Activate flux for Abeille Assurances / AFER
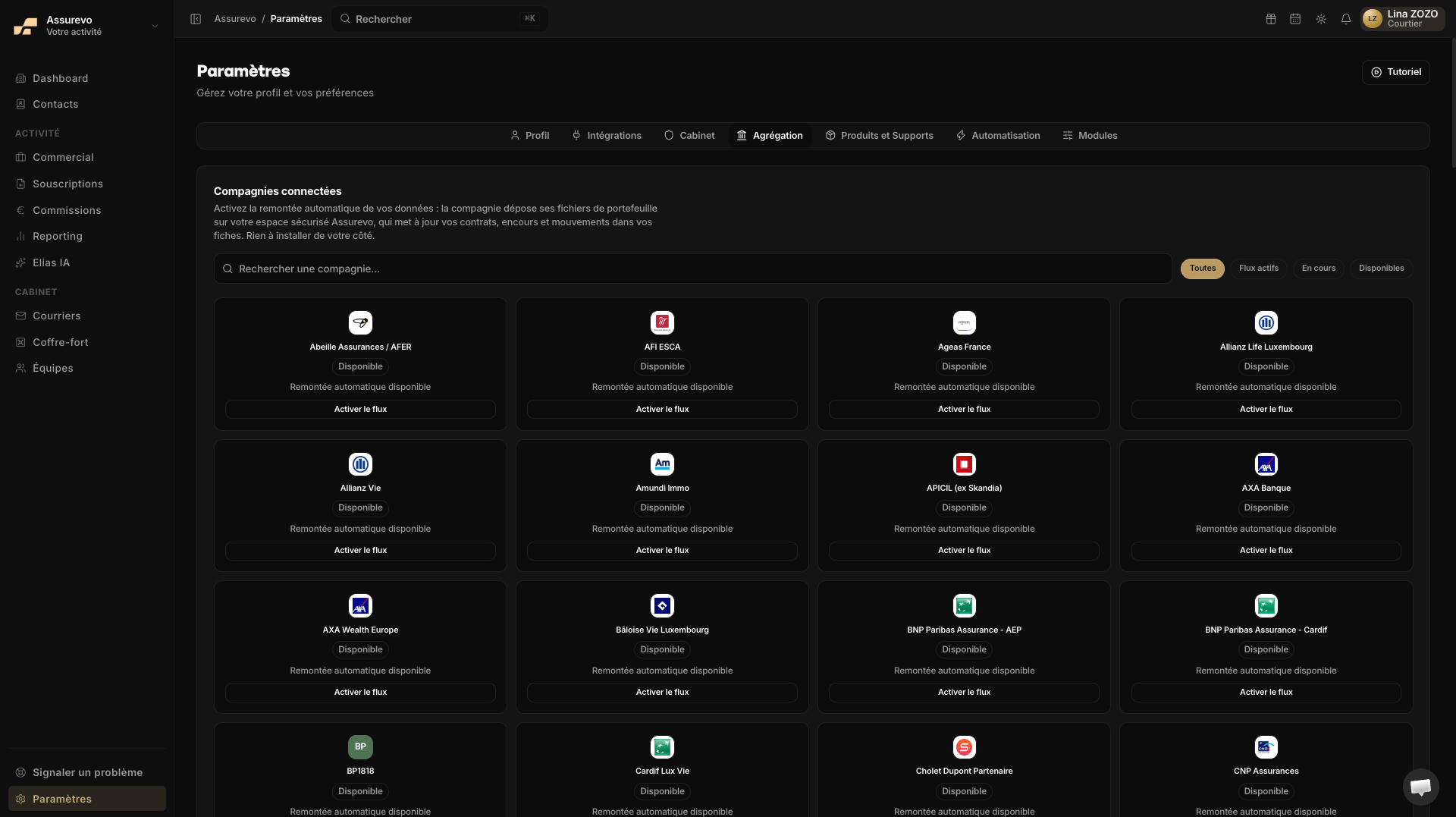This screenshot has width=1456, height=817. 360,409
